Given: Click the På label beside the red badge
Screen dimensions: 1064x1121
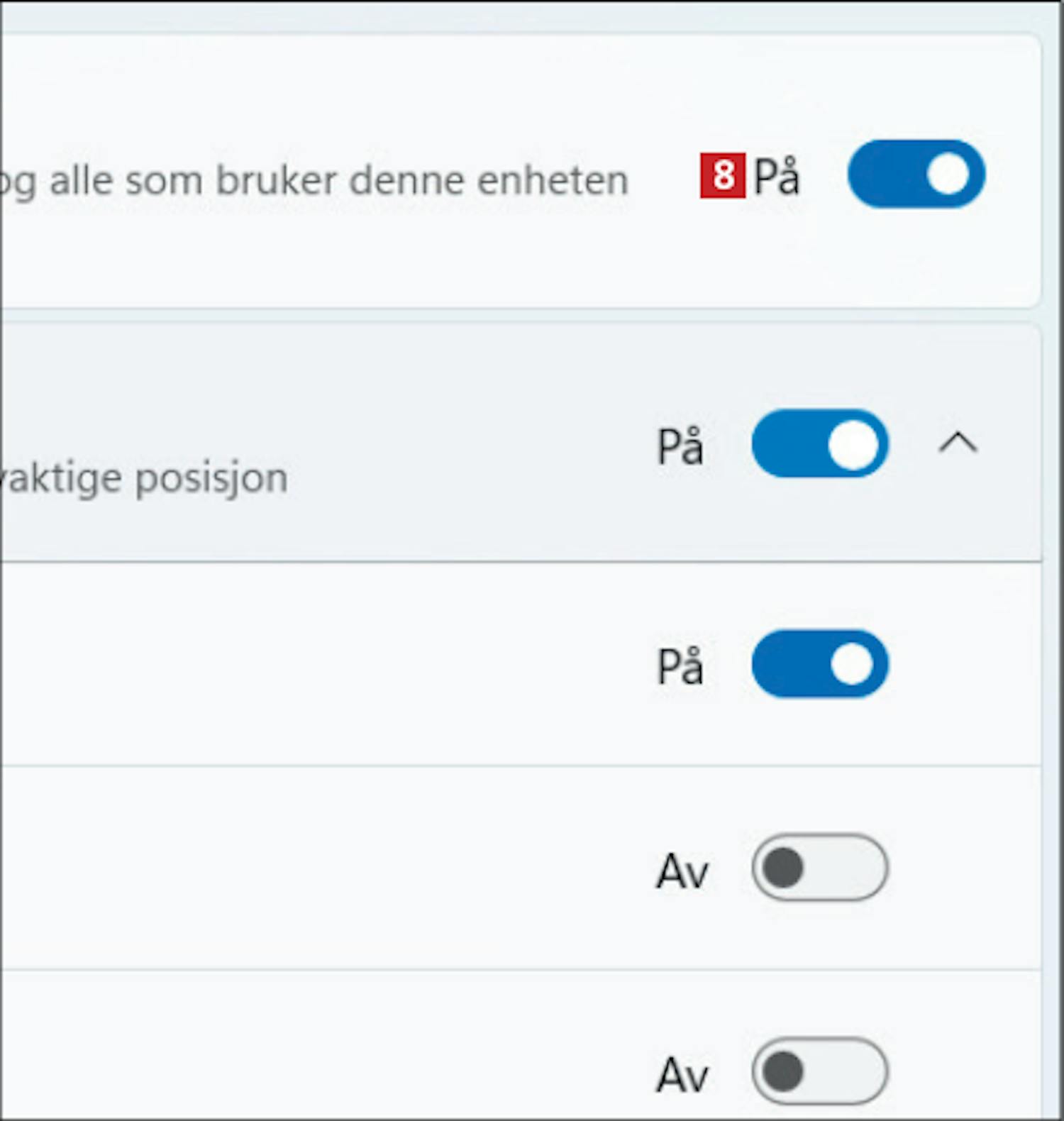Looking at the screenshot, I should click(776, 176).
